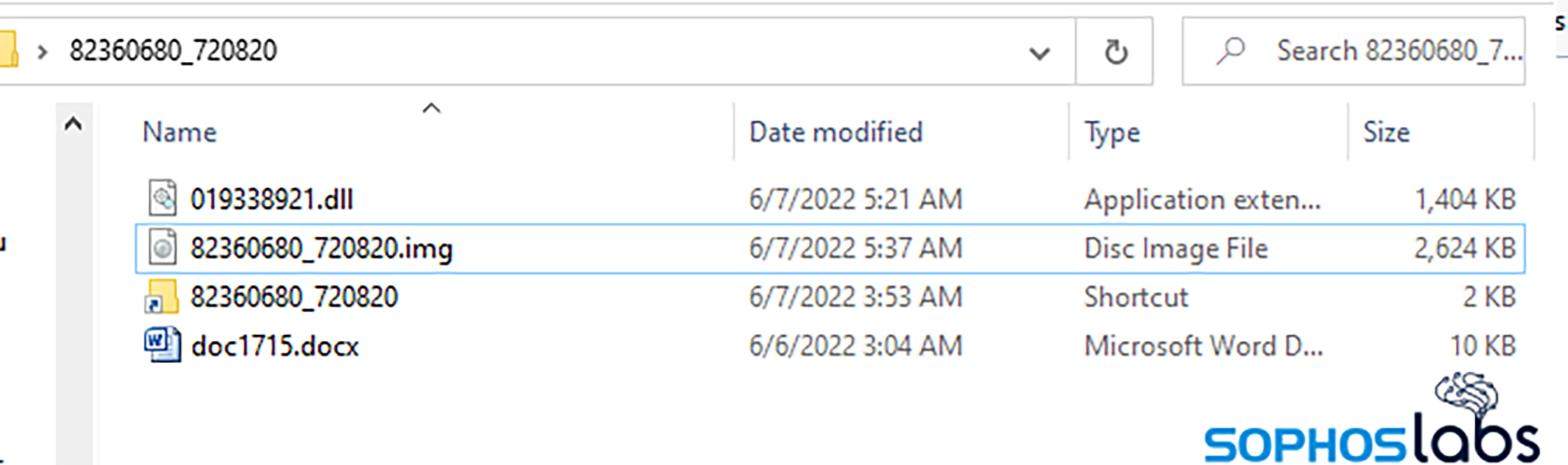Click the 82360680_720820 shortcut folder icon
The width and height of the screenshot is (1568, 465).
pos(162,297)
